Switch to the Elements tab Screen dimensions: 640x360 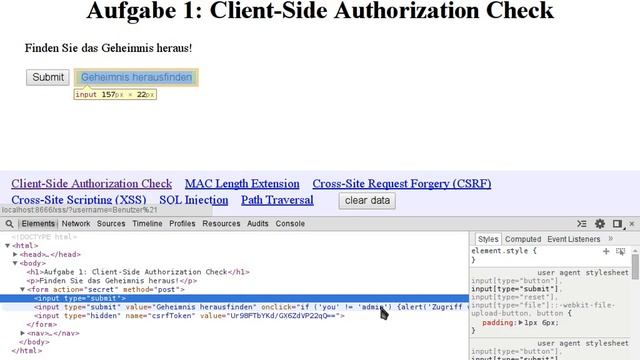pos(38,224)
